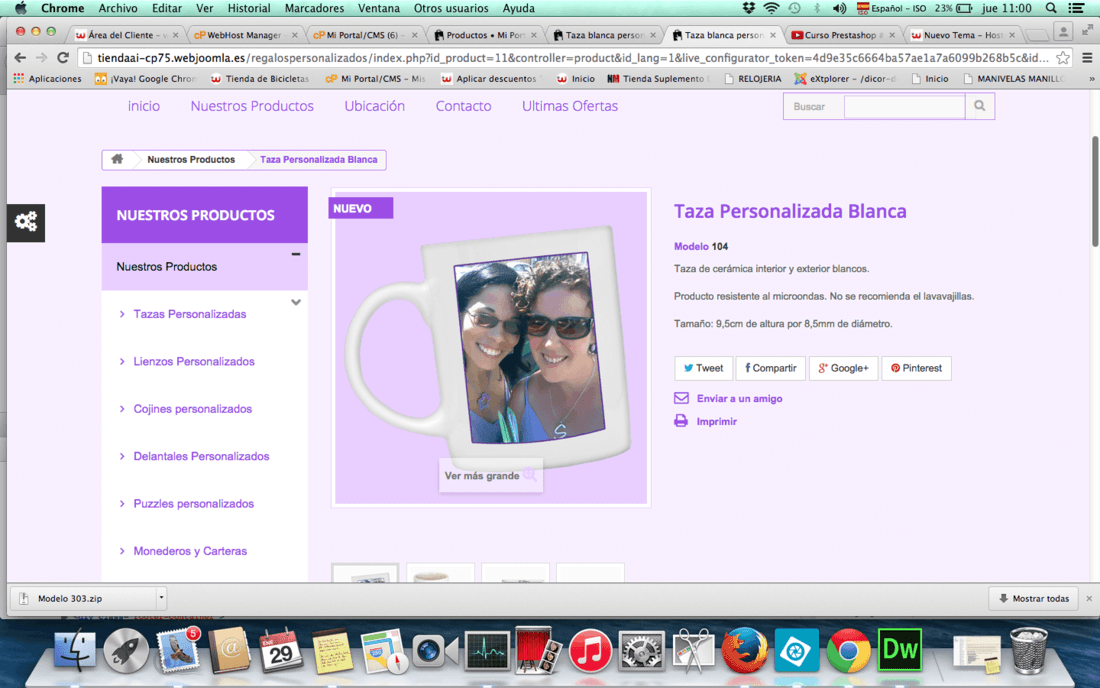Launch Launchpad rocket in the dock
The width and height of the screenshot is (1100, 688).
click(x=126, y=650)
